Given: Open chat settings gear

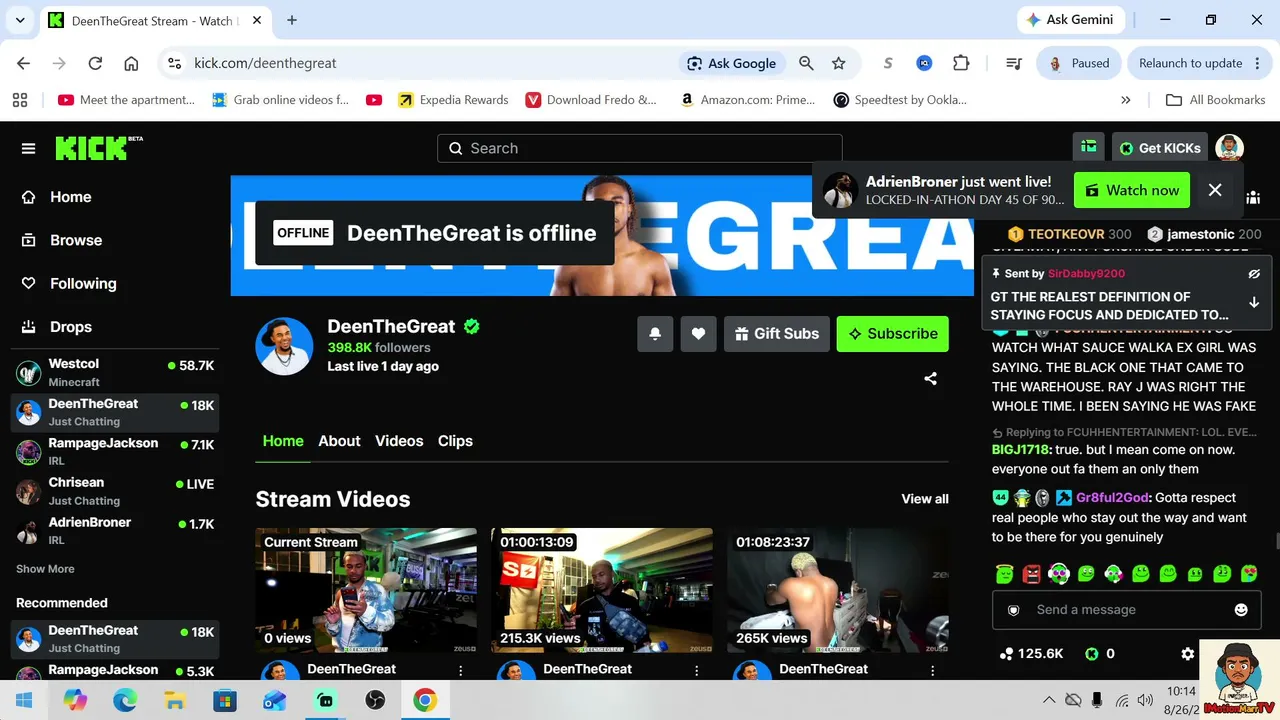Looking at the screenshot, I should point(1188,654).
